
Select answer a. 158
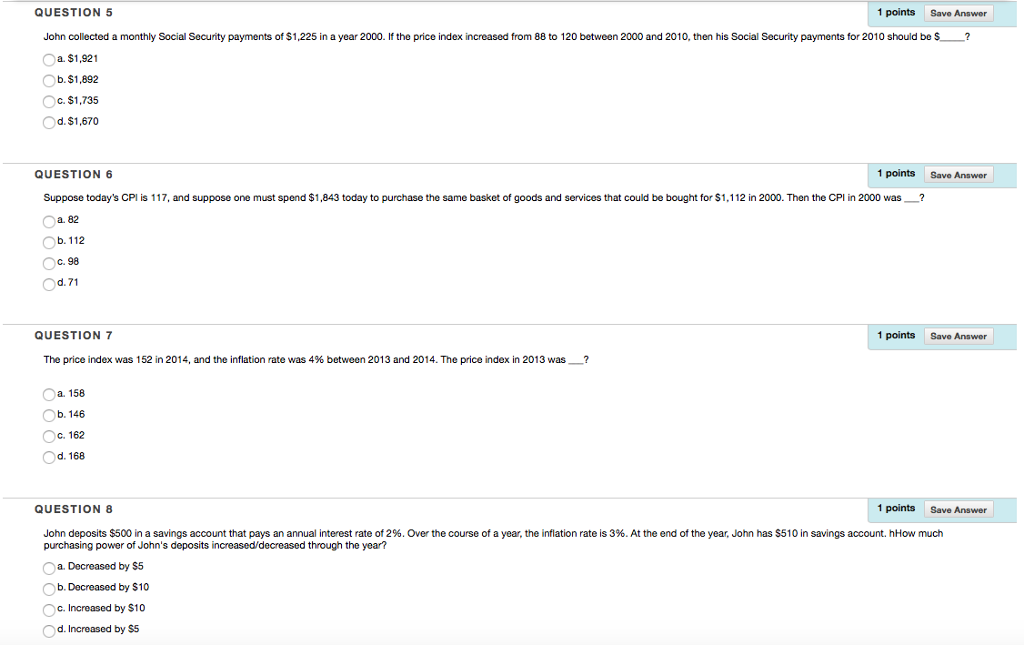coord(48,394)
